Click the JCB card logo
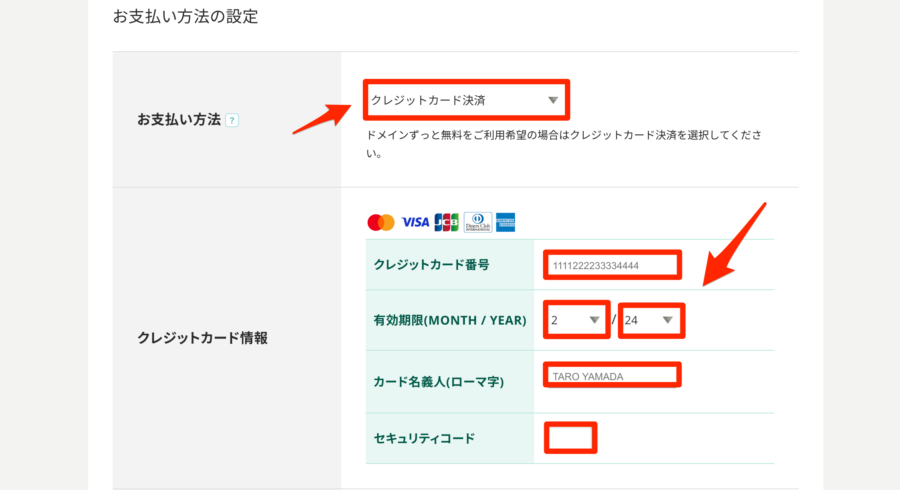This screenshot has height=490, width=900. coord(446,222)
